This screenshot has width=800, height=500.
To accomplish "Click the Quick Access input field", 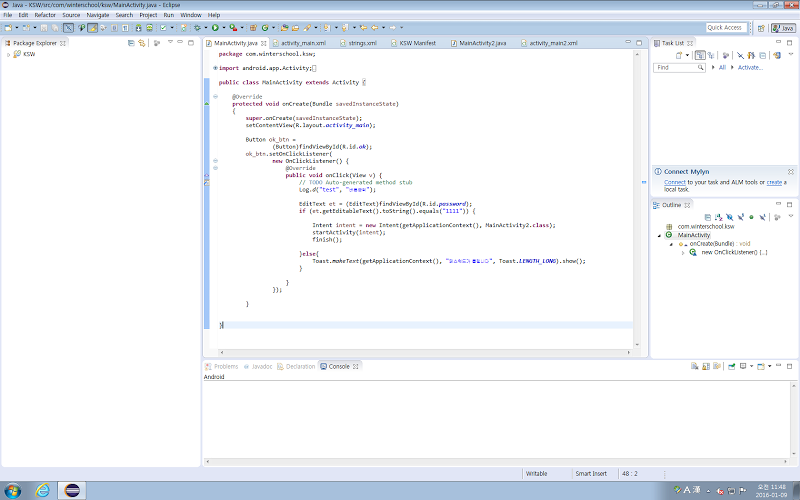I will (727, 28).
